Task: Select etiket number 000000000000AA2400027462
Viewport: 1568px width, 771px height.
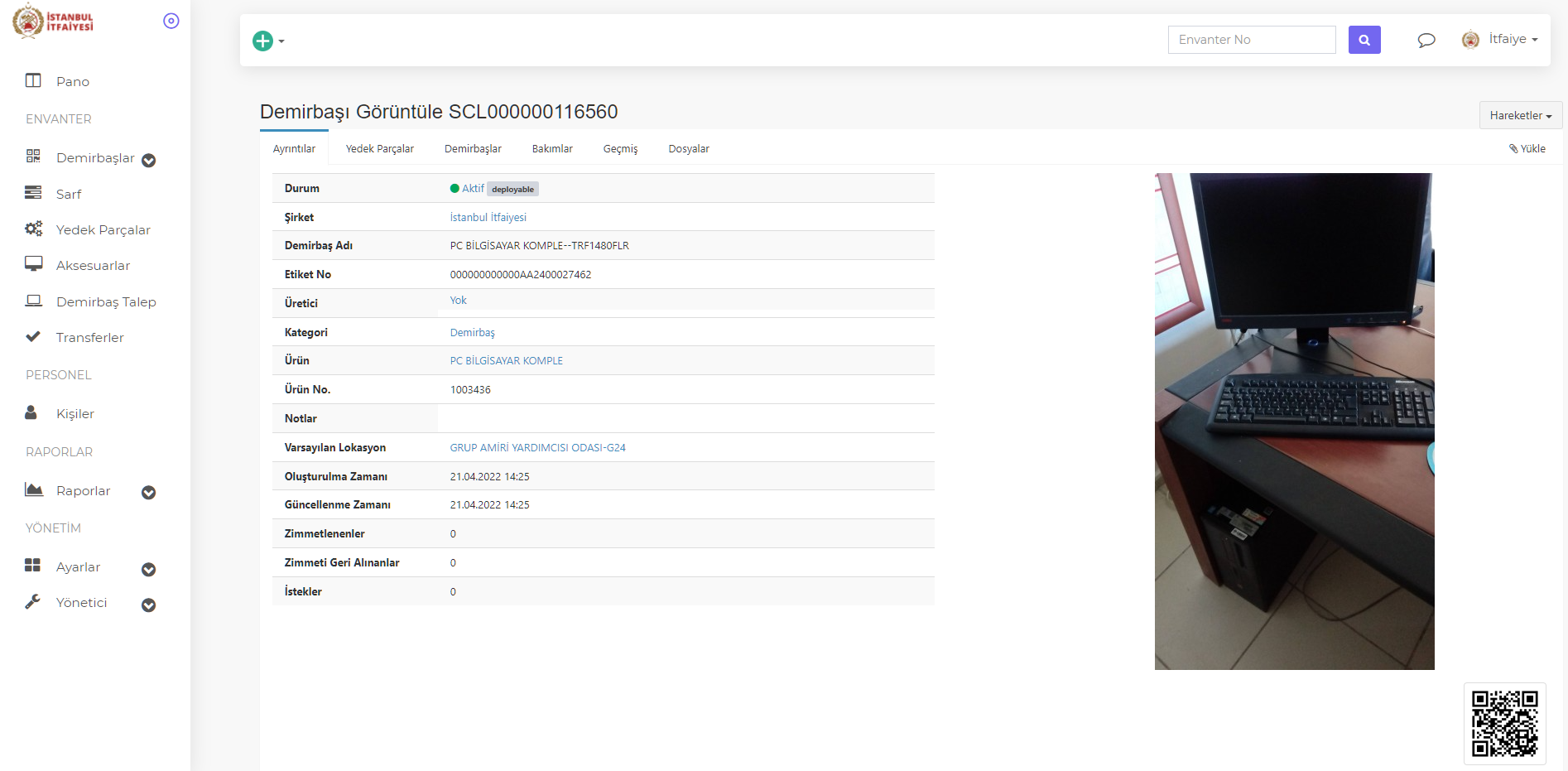Action: [x=521, y=274]
